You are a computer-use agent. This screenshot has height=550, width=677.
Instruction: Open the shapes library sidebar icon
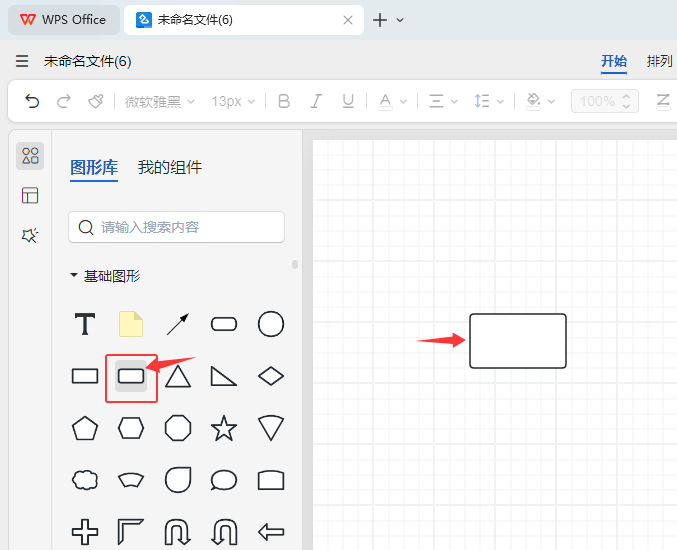pos(30,156)
